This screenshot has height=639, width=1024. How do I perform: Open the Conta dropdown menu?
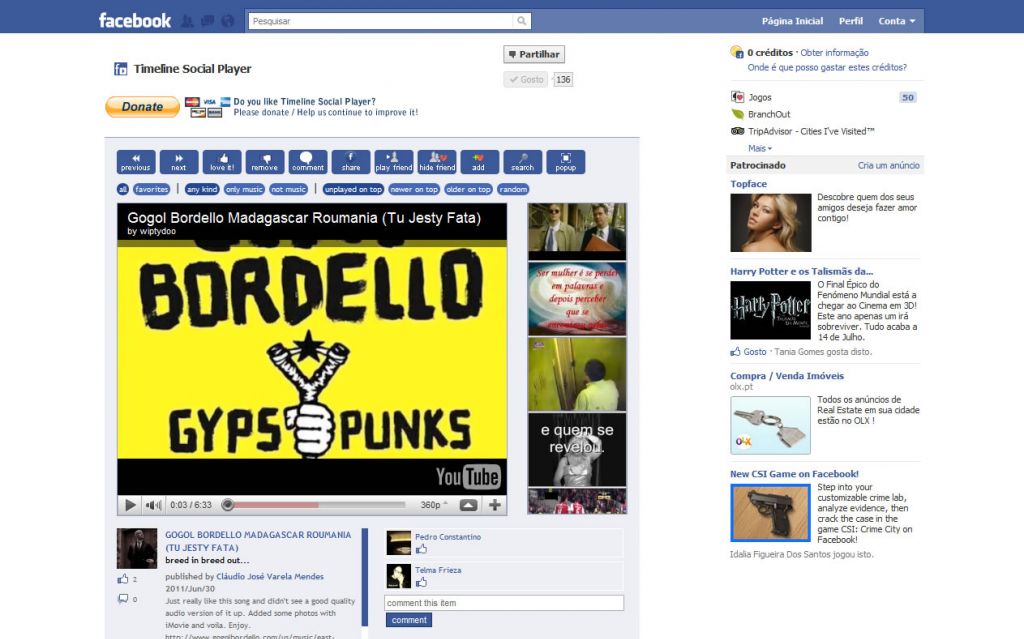pyautogui.click(x=896, y=21)
